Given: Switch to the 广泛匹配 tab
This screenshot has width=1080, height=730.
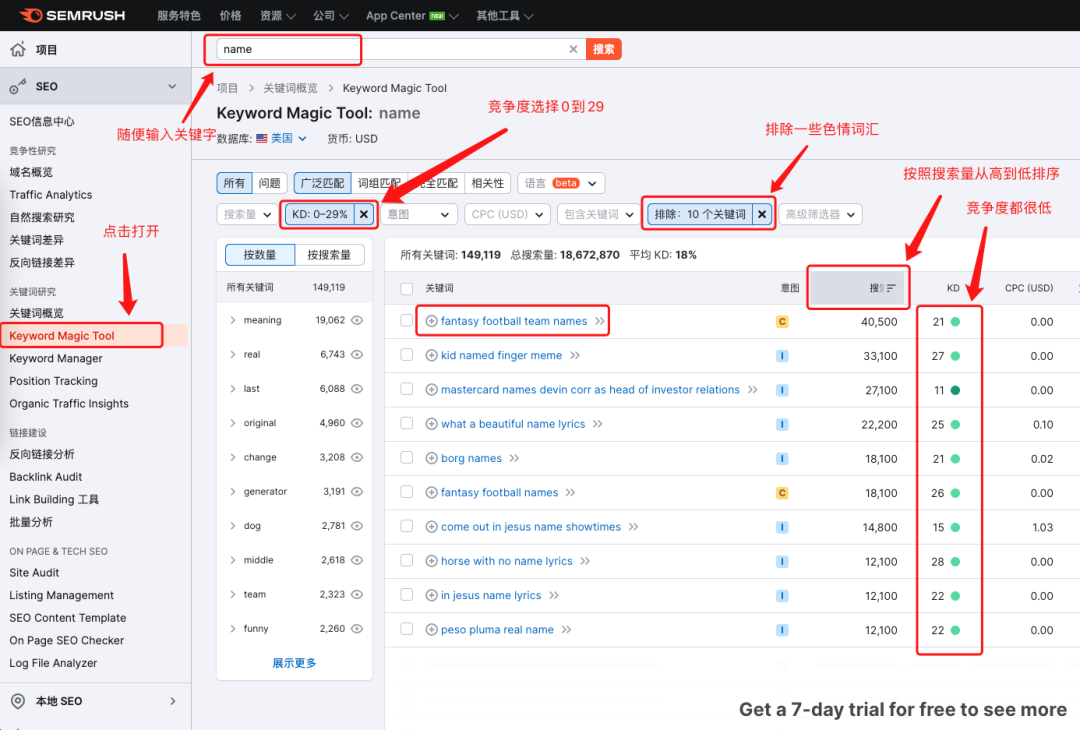Looking at the screenshot, I should point(322,183).
